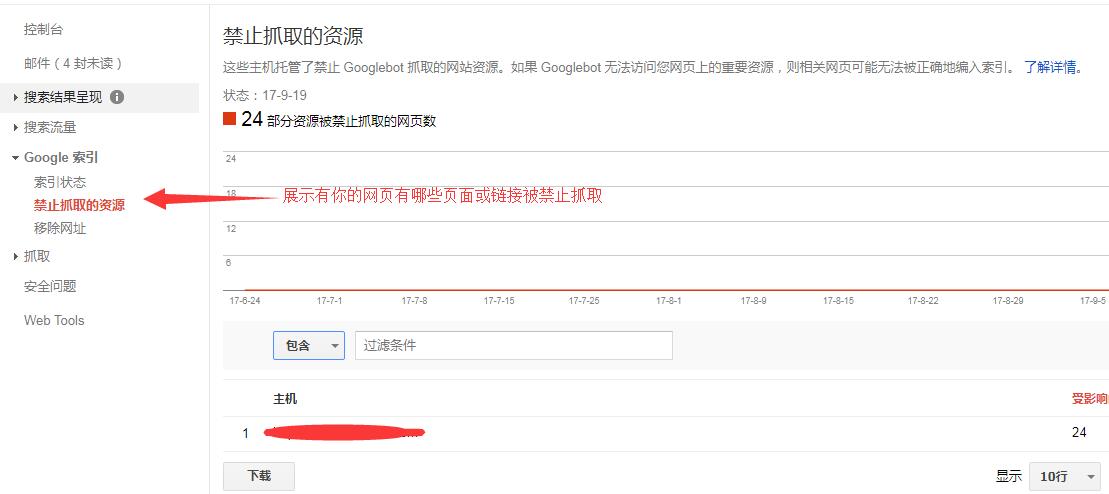Click the 部分资源被禁止抓取的网页数 legend label
This screenshot has width=1109, height=494.
tap(352, 121)
